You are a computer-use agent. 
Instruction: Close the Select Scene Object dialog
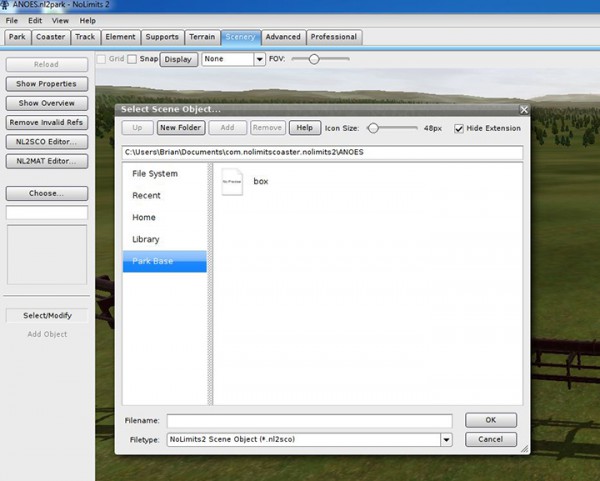(x=524, y=108)
